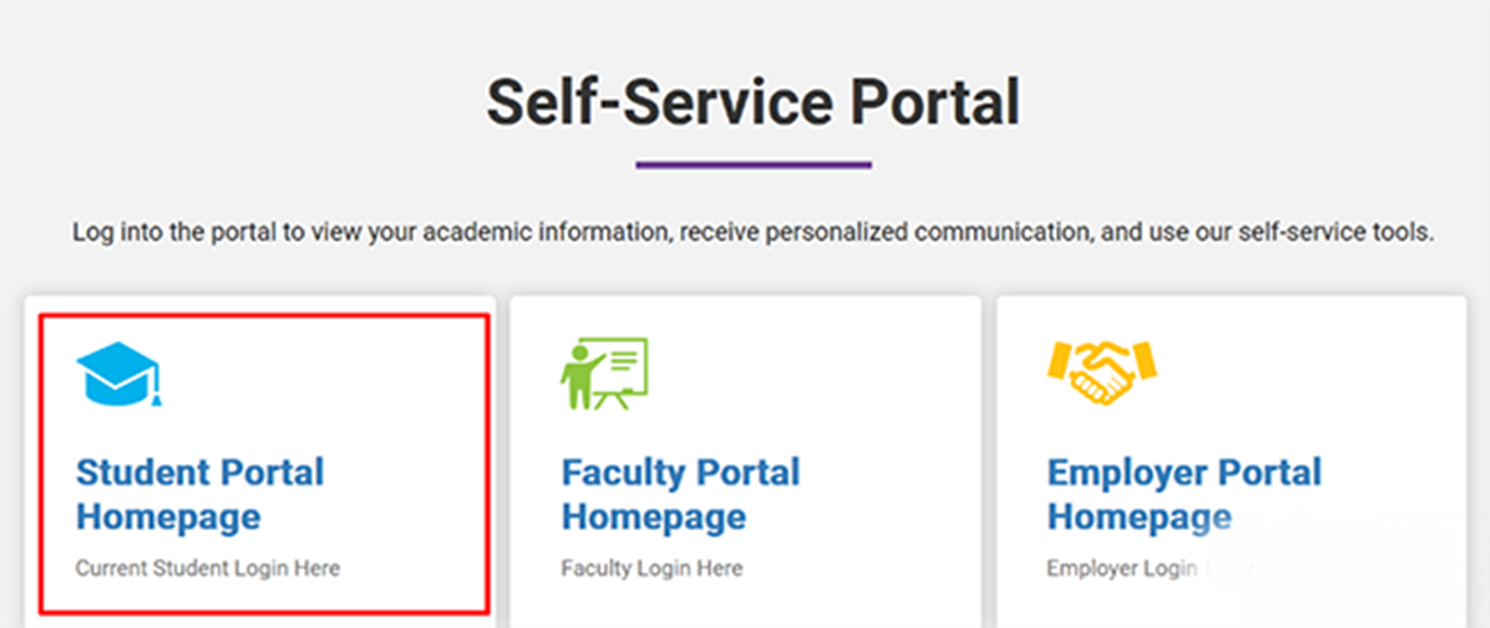The image size is (1490, 628).
Task: Click the graduation cap above Student Portal Homepage
Action: pyautogui.click(x=119, y=372)
